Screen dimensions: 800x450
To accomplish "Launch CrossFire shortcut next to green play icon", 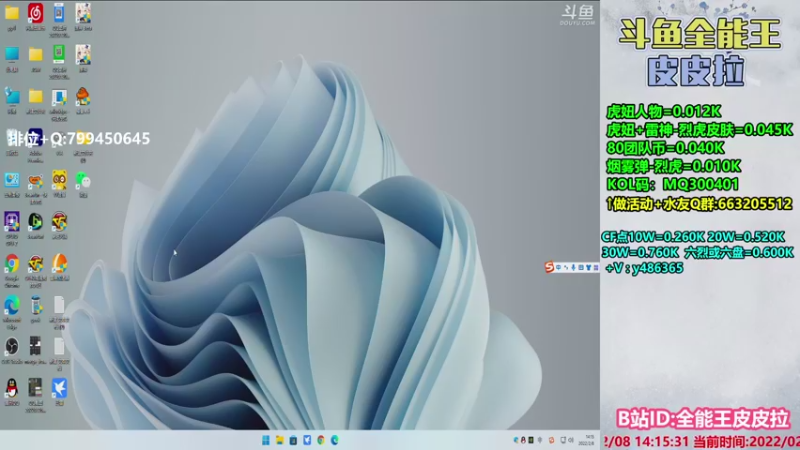I will coord(59,222).
